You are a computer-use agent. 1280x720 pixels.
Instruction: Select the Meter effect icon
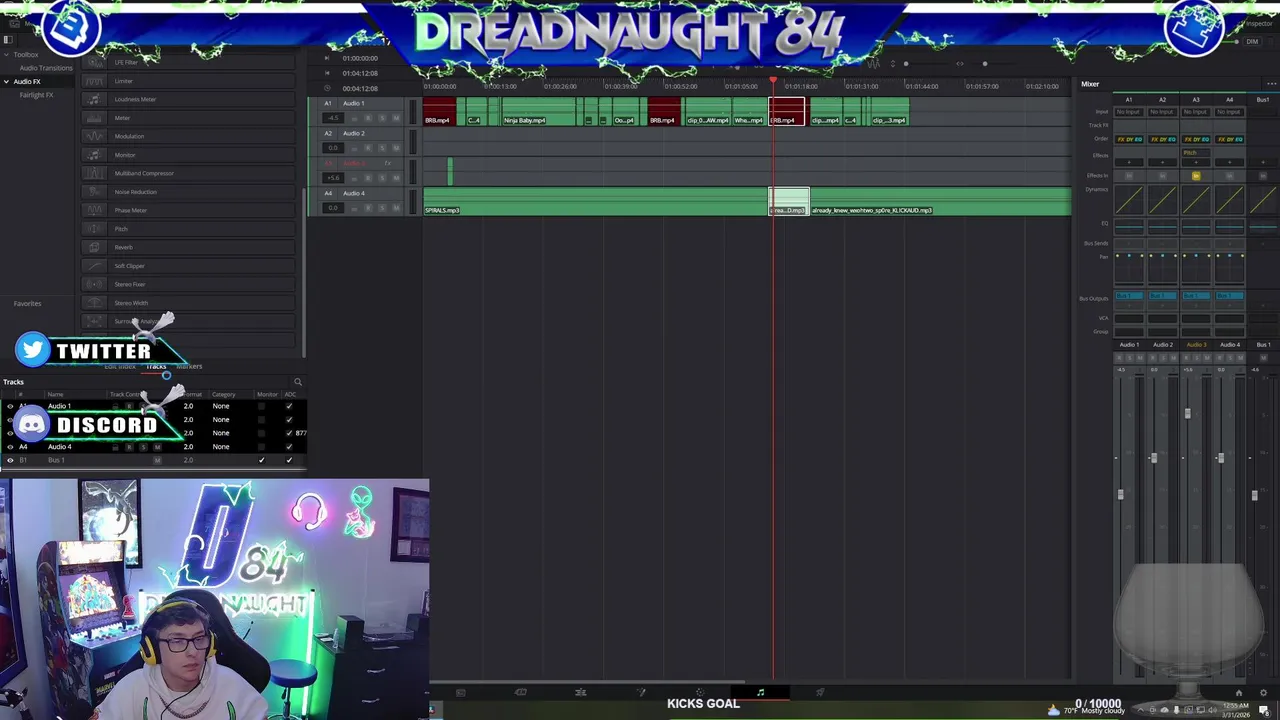(94, 118)
